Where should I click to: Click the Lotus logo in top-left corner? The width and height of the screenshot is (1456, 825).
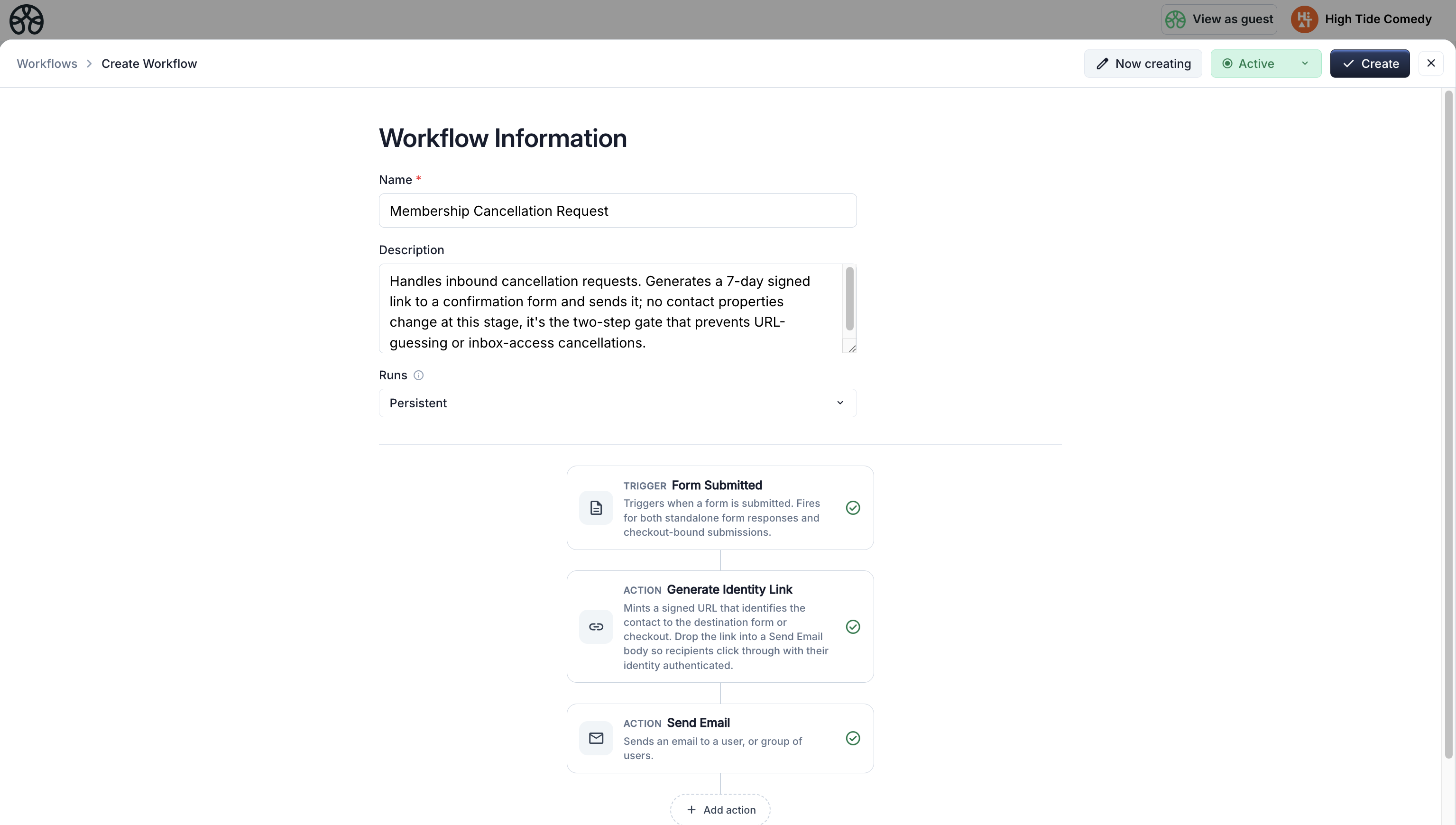[x=26, y=20]
